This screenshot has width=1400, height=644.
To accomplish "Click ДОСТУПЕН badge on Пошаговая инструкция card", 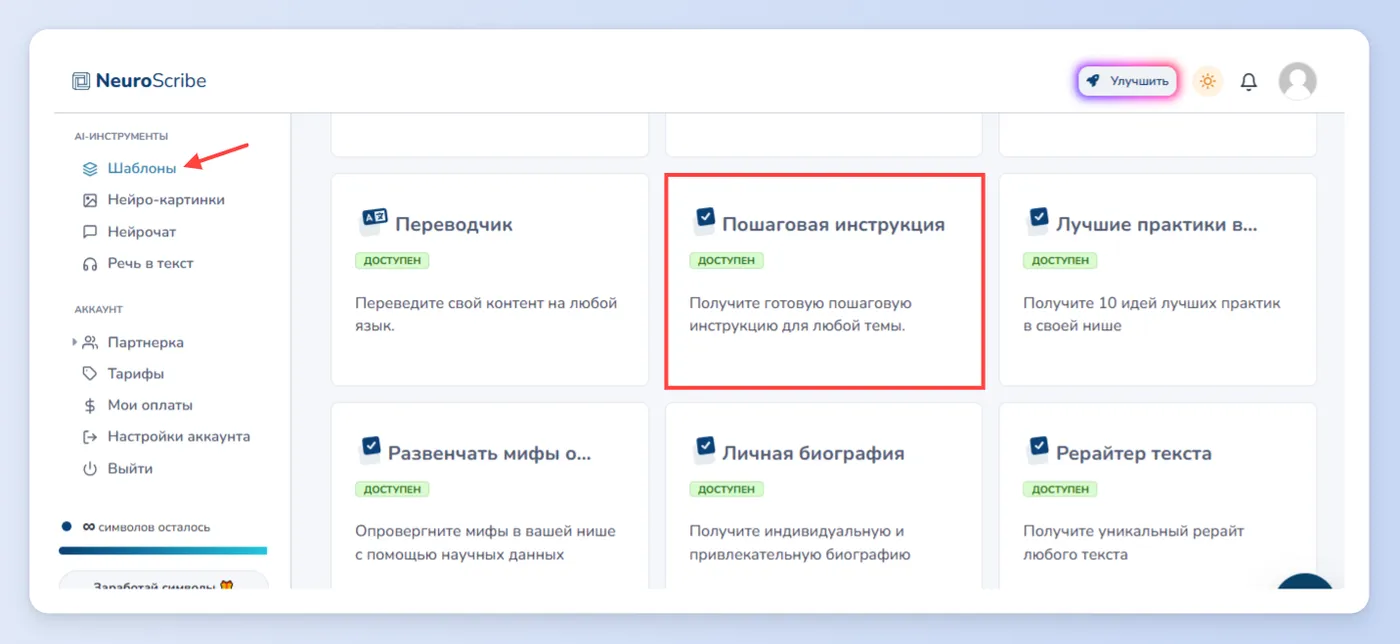I will click(726, 261).
